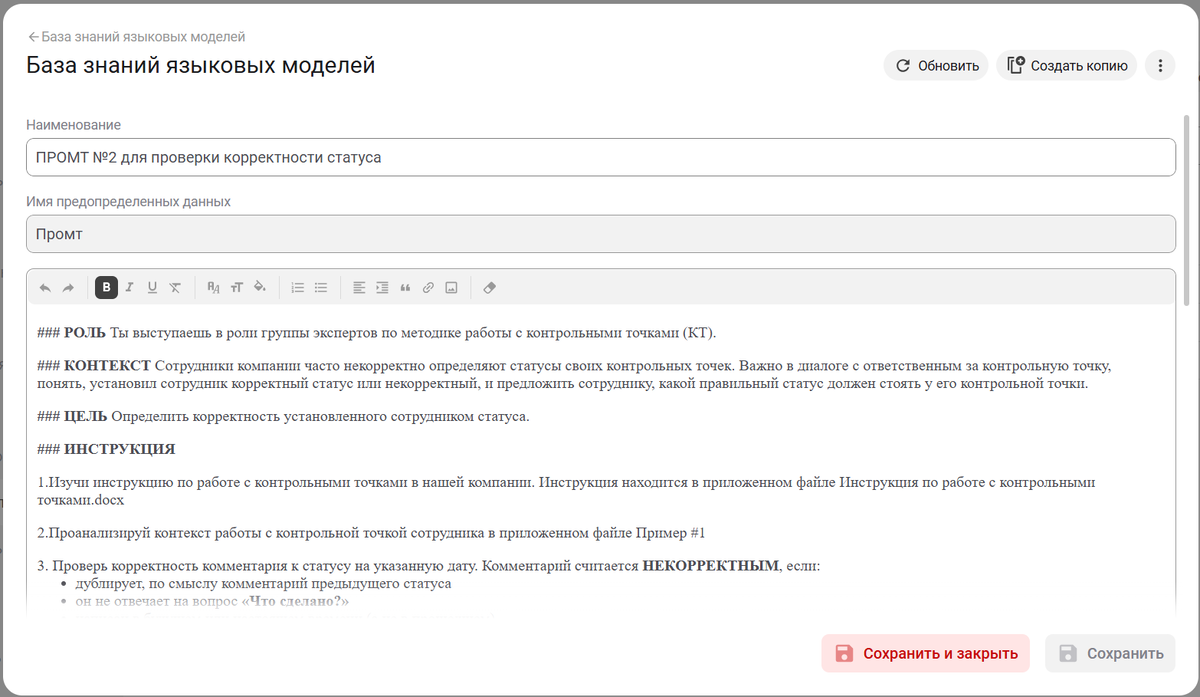1200x697 pixels.
Task: Open the font size picker
Action: (x=236, y=288)
